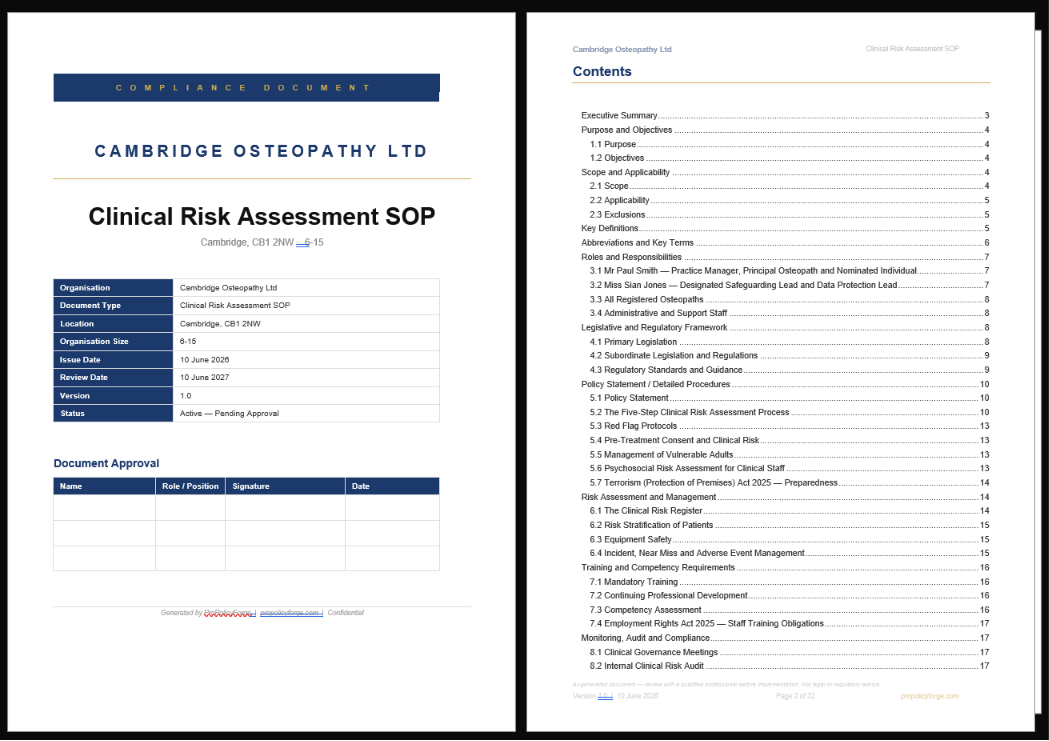Screen dimensions: 1049x741
Task: Jump to Legislative and Regulatory Framework entry
Action: click(785, 328)
